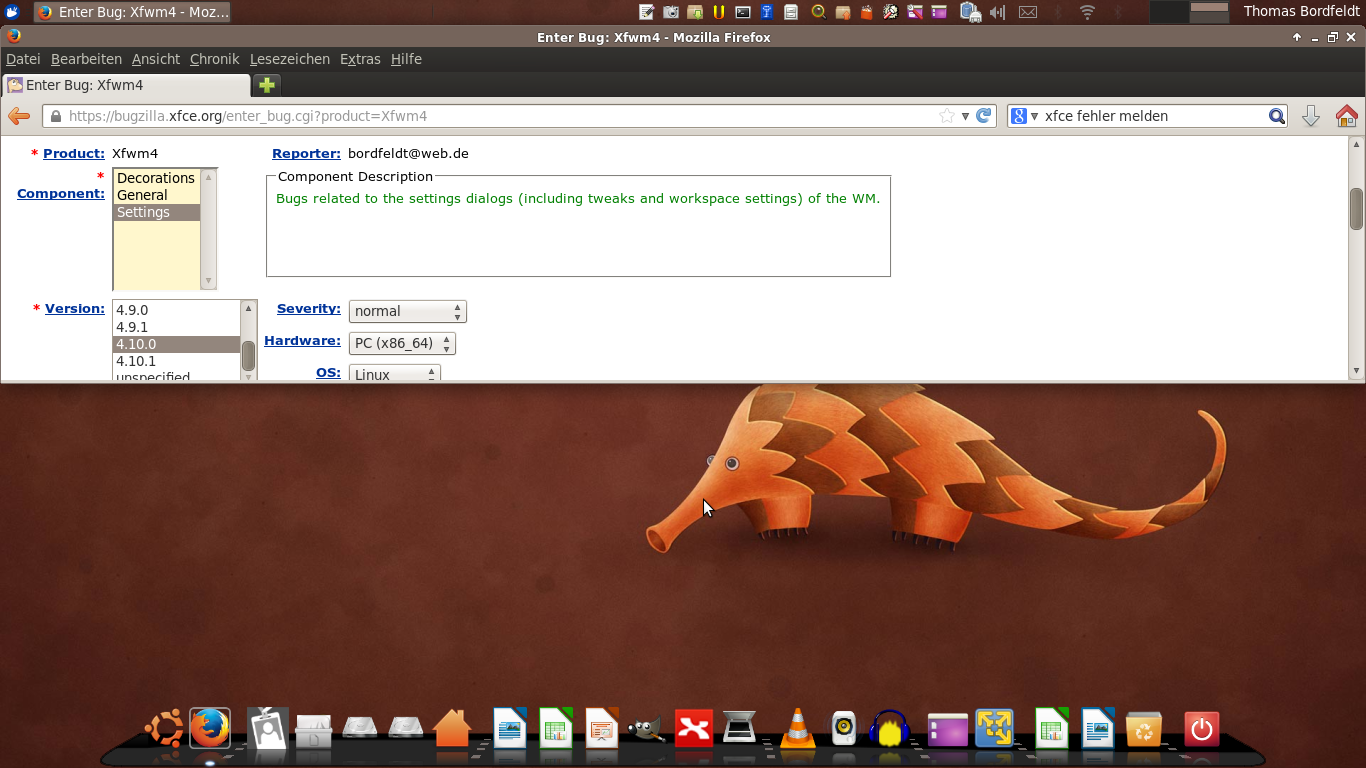
Task: Click the Reporter link
Action: (306, 153)
